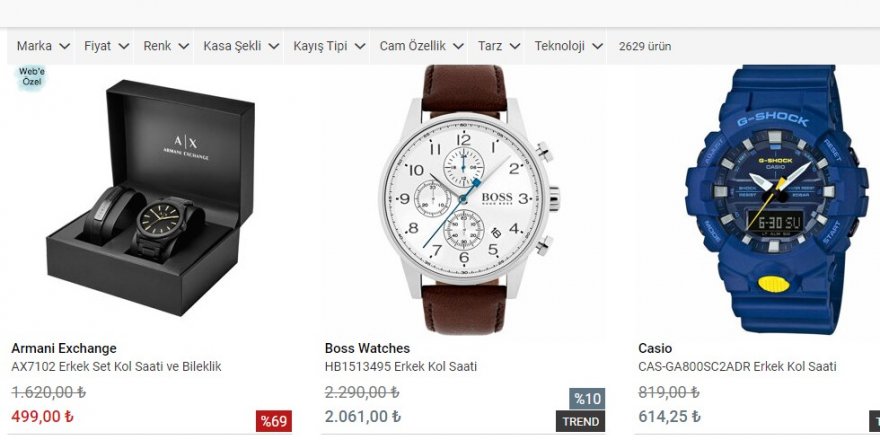The width and height of the screenshot is (880, 440).
Task: Open AX7102 Erkek Set Kol Saati product
Action: 116,366
